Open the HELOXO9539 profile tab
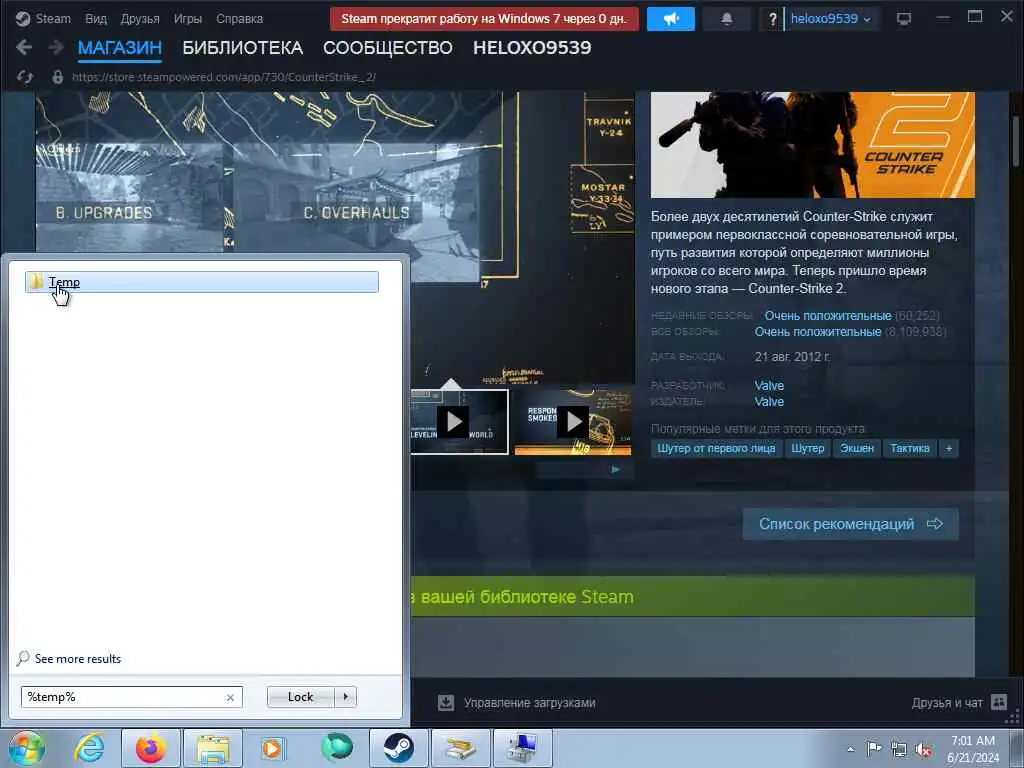 click(x=532, y=48)
